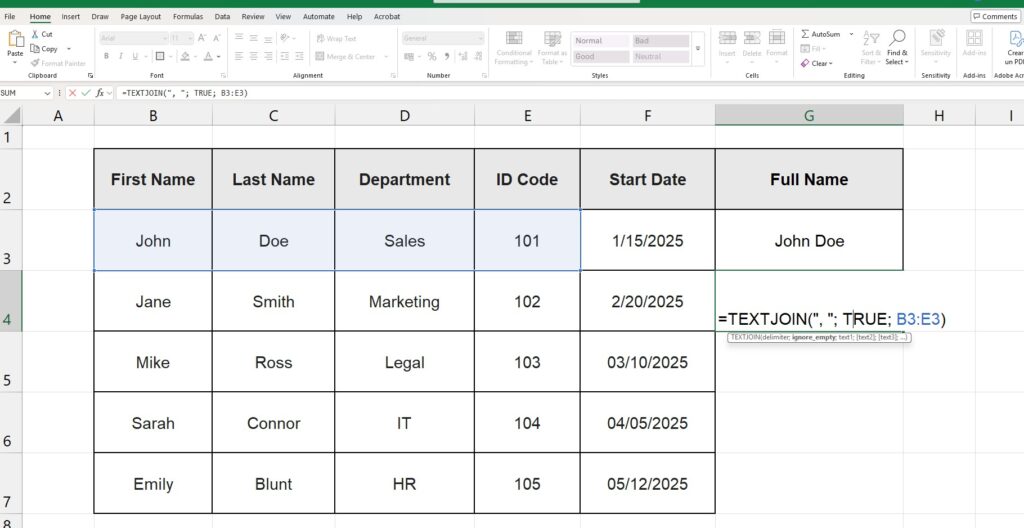Click the AutoSum sigma button

click(820, 34)
